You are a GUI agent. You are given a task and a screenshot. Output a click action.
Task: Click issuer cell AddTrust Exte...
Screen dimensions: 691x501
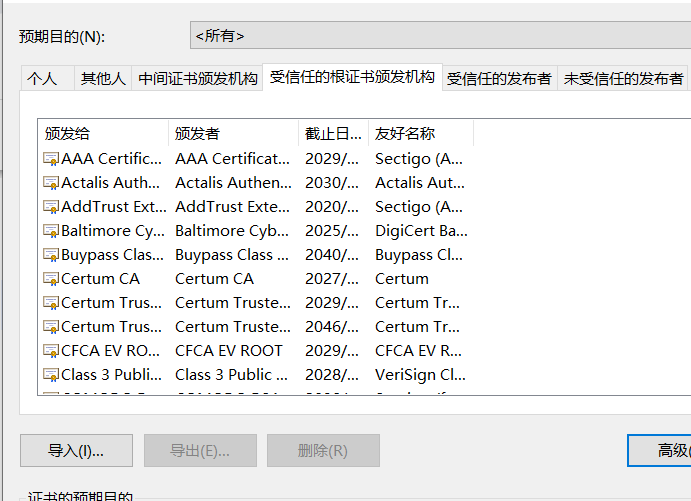point(233,207)
